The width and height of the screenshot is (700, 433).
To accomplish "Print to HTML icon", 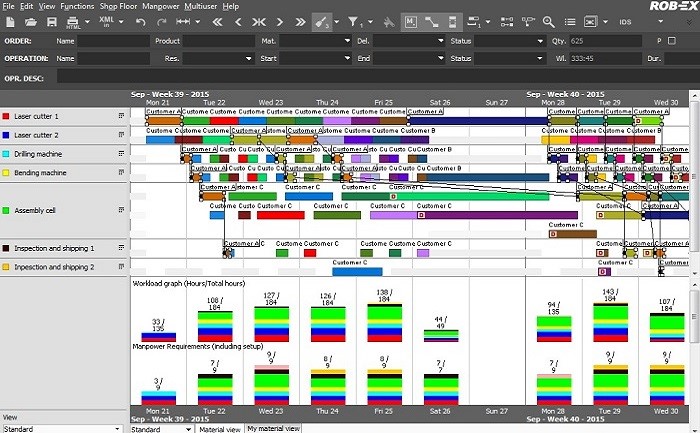I will 73,22.
